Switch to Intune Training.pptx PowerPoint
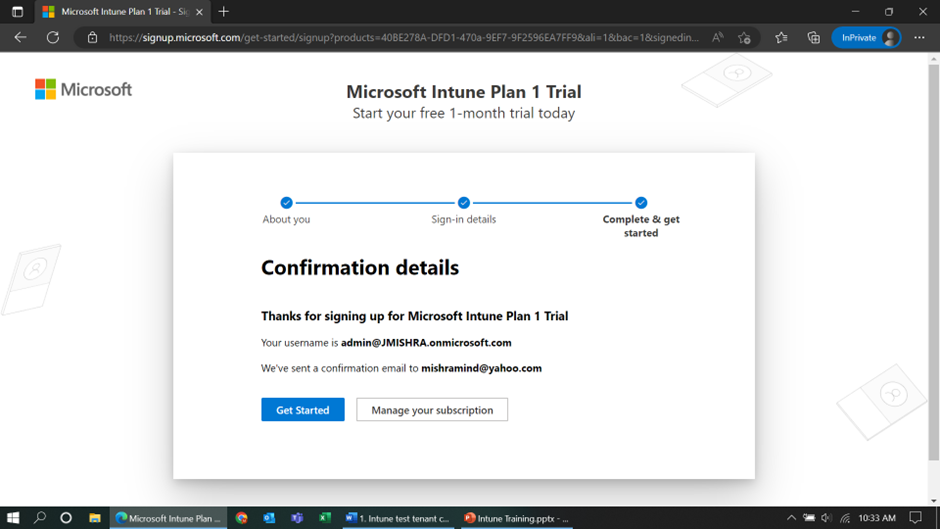940x529 pixels. [x=517, y=518]
